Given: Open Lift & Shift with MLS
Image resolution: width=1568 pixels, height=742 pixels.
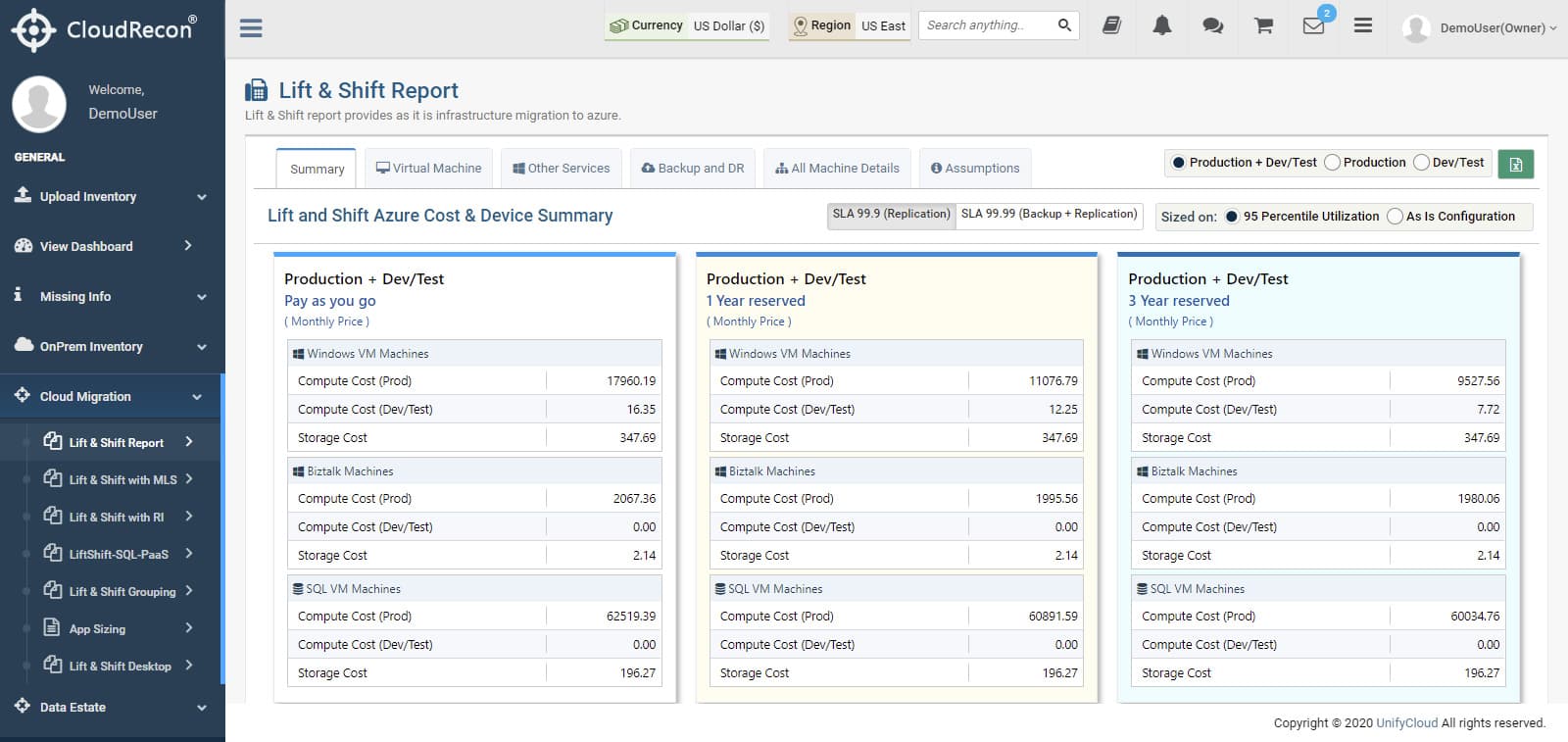Looking at the screenshot, I should point(122,479).
